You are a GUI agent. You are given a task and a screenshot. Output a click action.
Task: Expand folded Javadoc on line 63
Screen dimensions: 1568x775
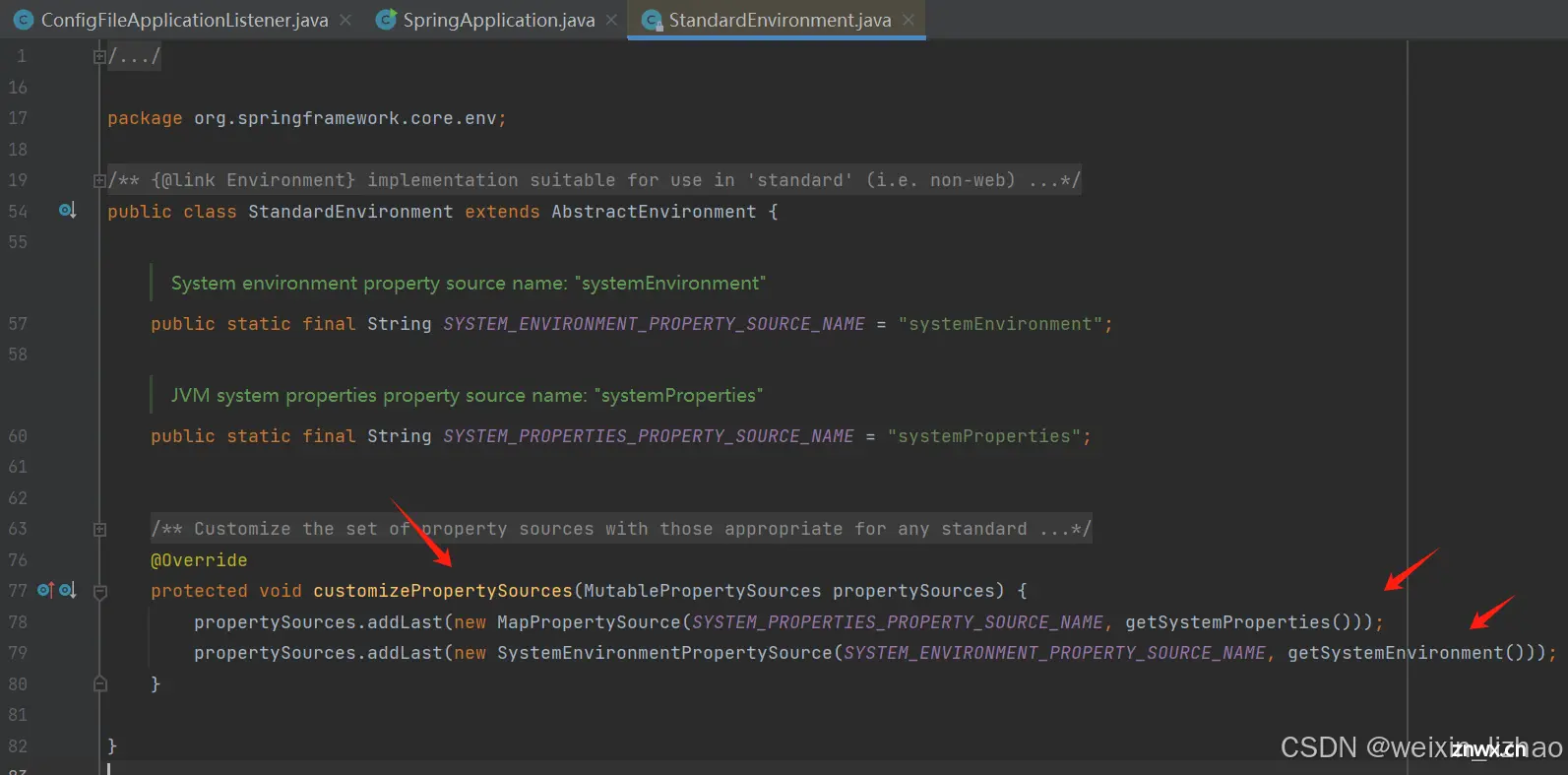tap(99, 530)
